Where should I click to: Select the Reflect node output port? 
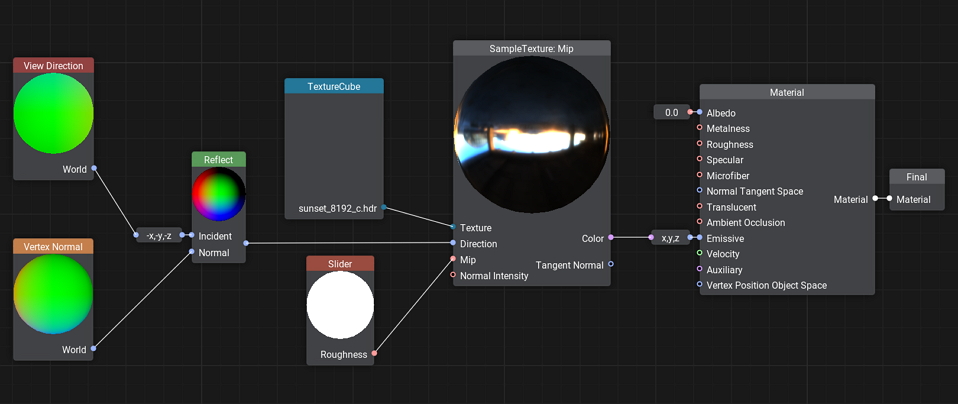point(246,243)
